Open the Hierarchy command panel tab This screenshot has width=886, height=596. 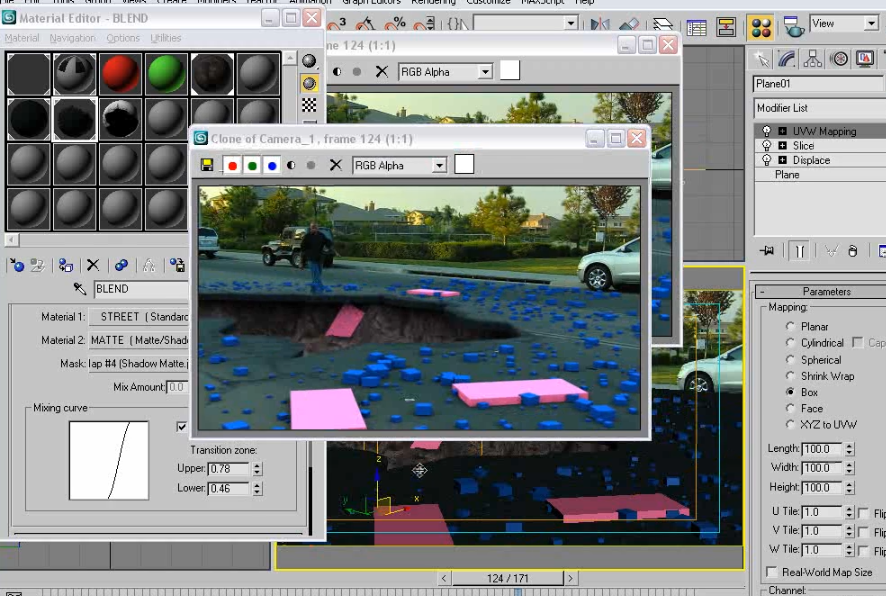[813, 59]
